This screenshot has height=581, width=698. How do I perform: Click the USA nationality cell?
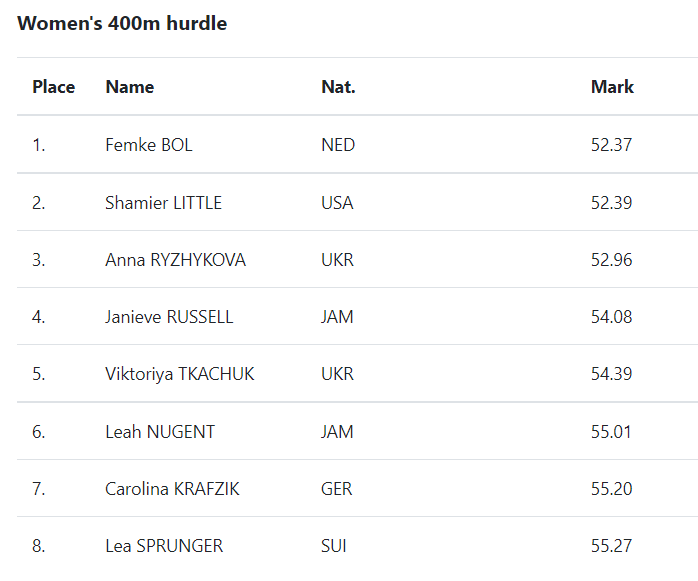337,203
